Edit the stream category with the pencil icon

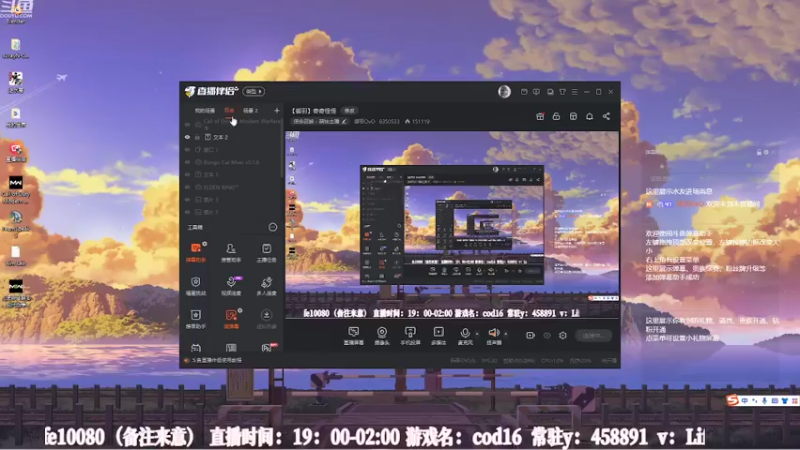344,121
